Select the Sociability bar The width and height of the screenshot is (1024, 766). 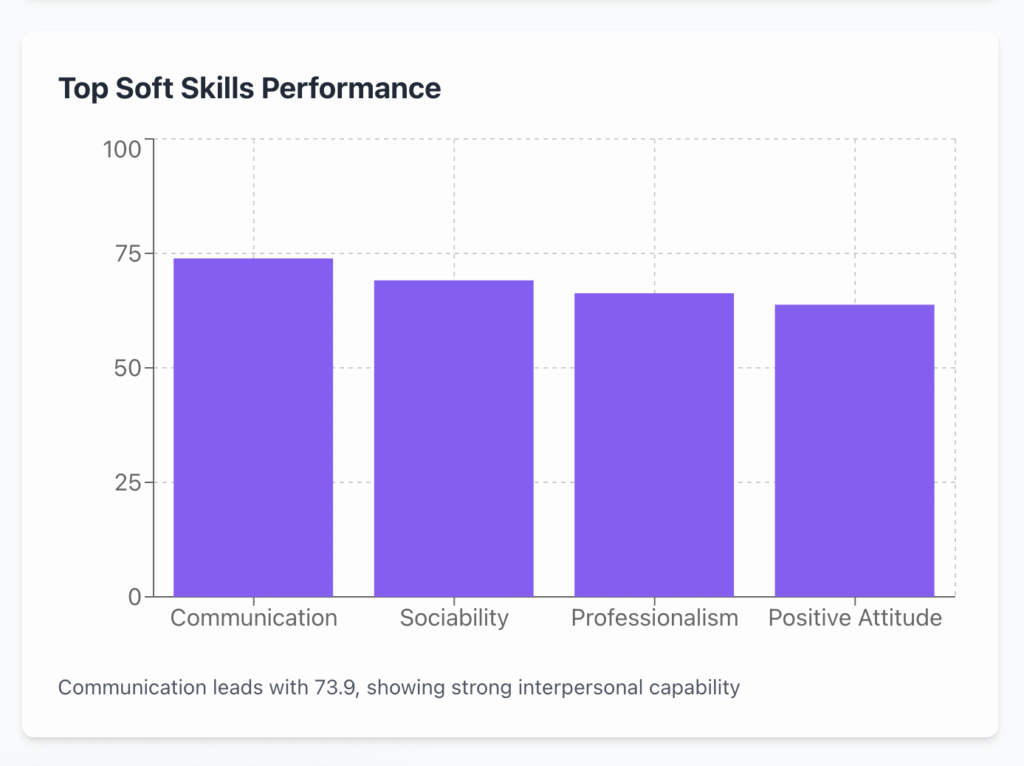tap(453, 438)
